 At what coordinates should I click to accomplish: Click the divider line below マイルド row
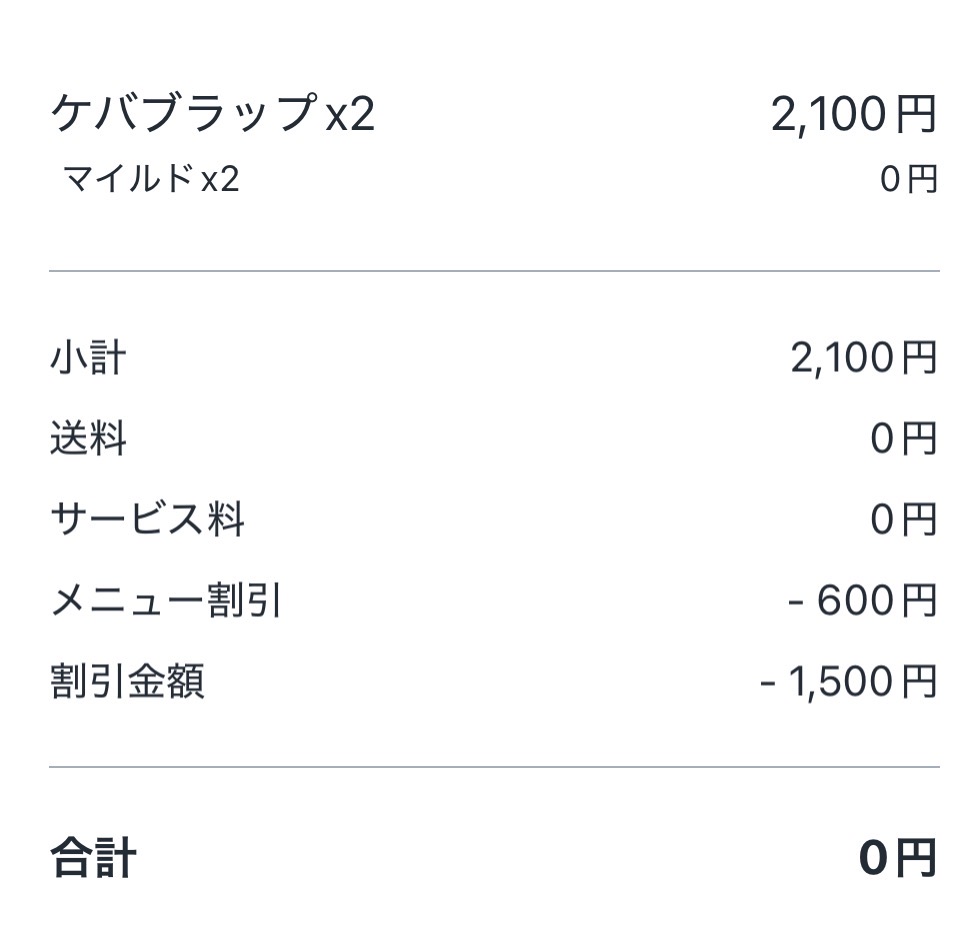point(494,271)
